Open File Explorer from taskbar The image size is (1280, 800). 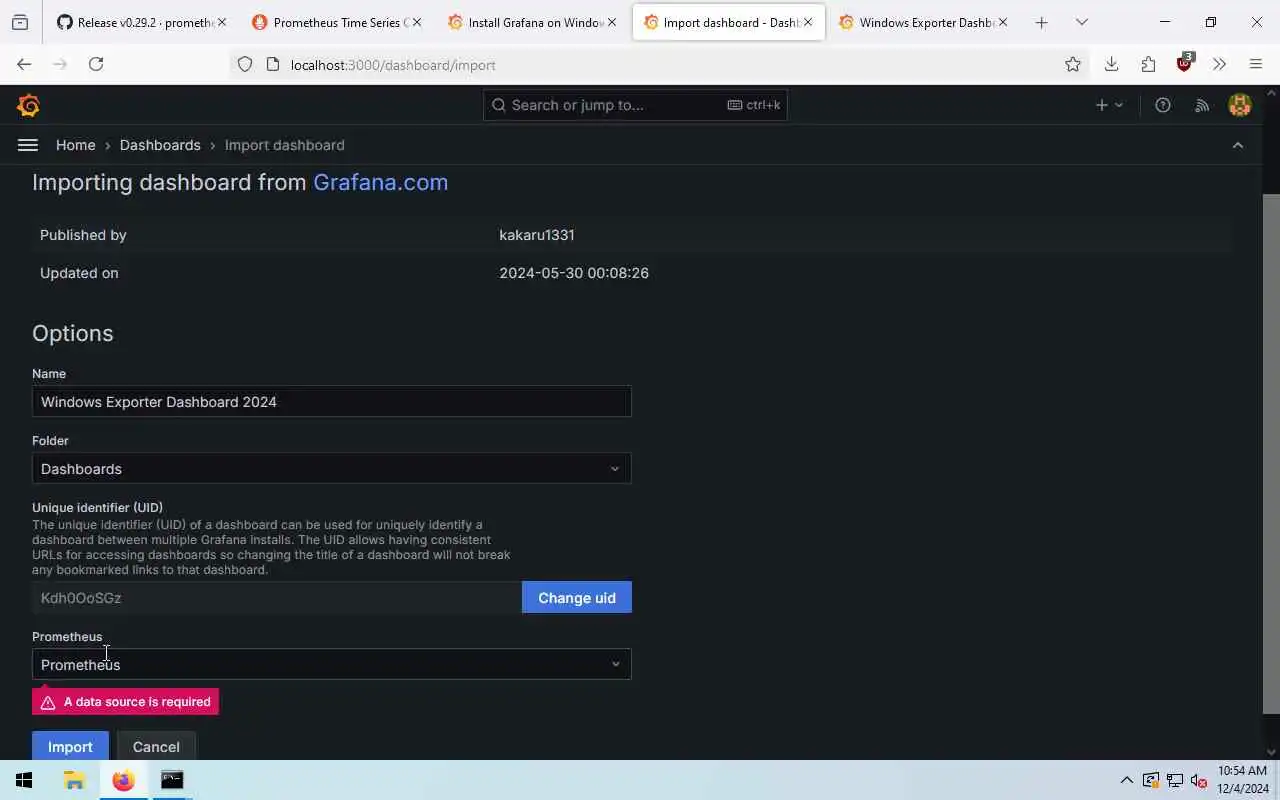[74, 780]
